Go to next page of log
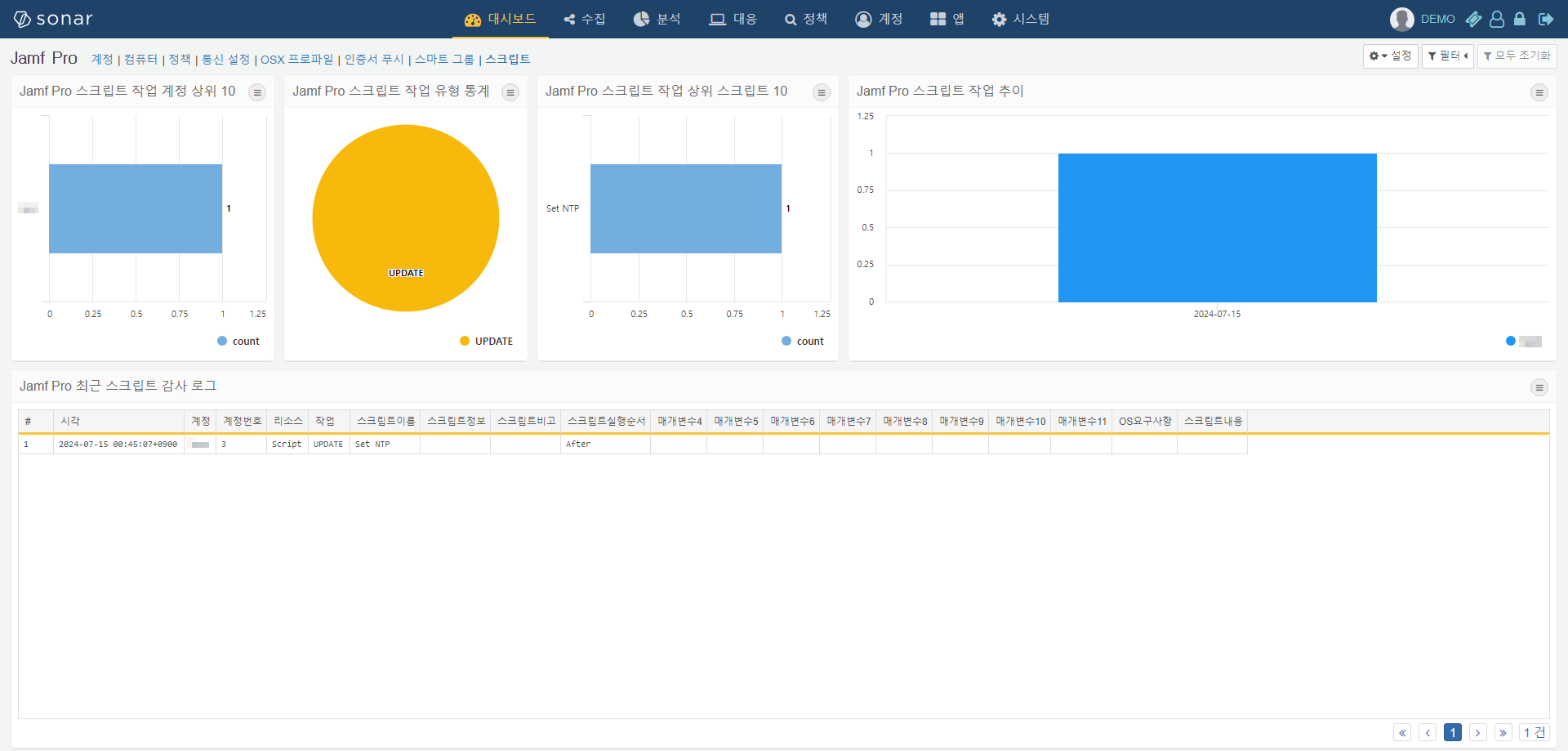Viewport: 1568px width, 751px height. [1478, 733]
